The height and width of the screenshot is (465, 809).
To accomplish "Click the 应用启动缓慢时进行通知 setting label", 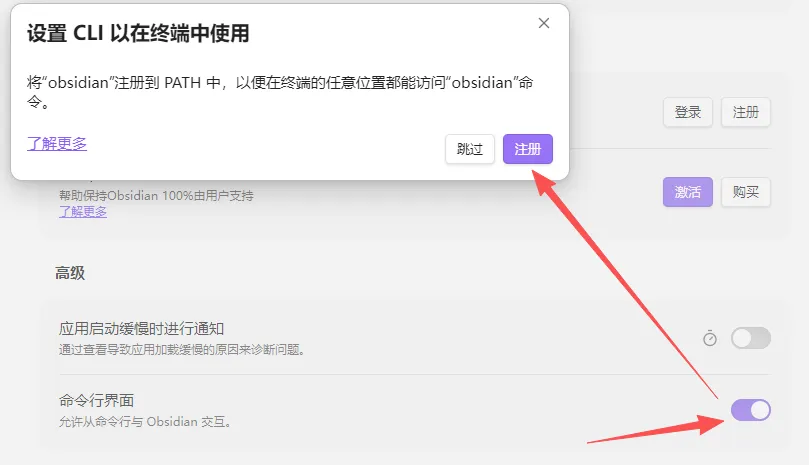I will (x=141, y=329).
